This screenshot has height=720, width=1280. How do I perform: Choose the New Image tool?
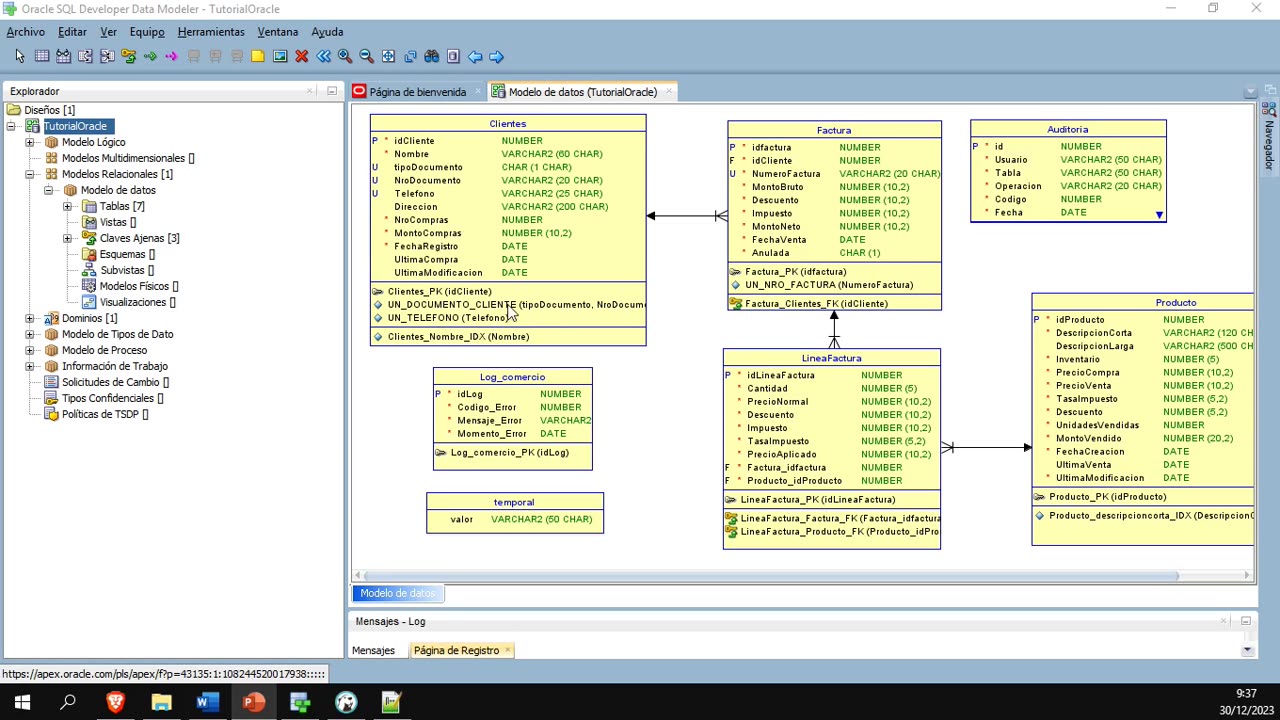[x=280, y=57]
